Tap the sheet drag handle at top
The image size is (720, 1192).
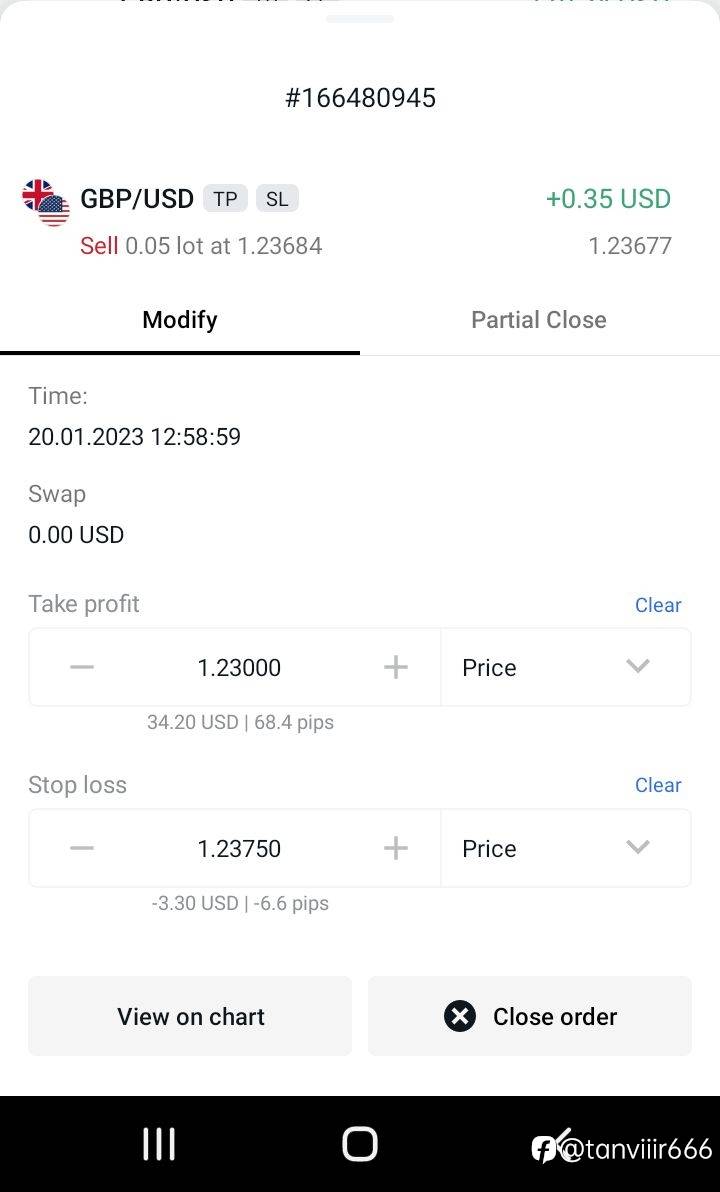360,19
